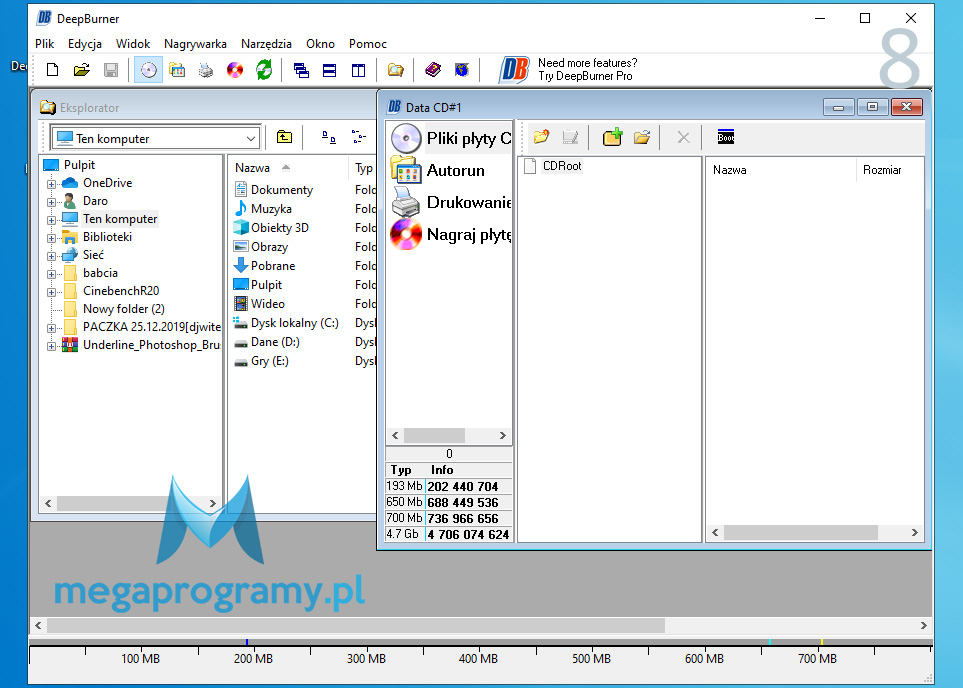Open the purple help book icon
963x688 pixels.
[433, 70]
